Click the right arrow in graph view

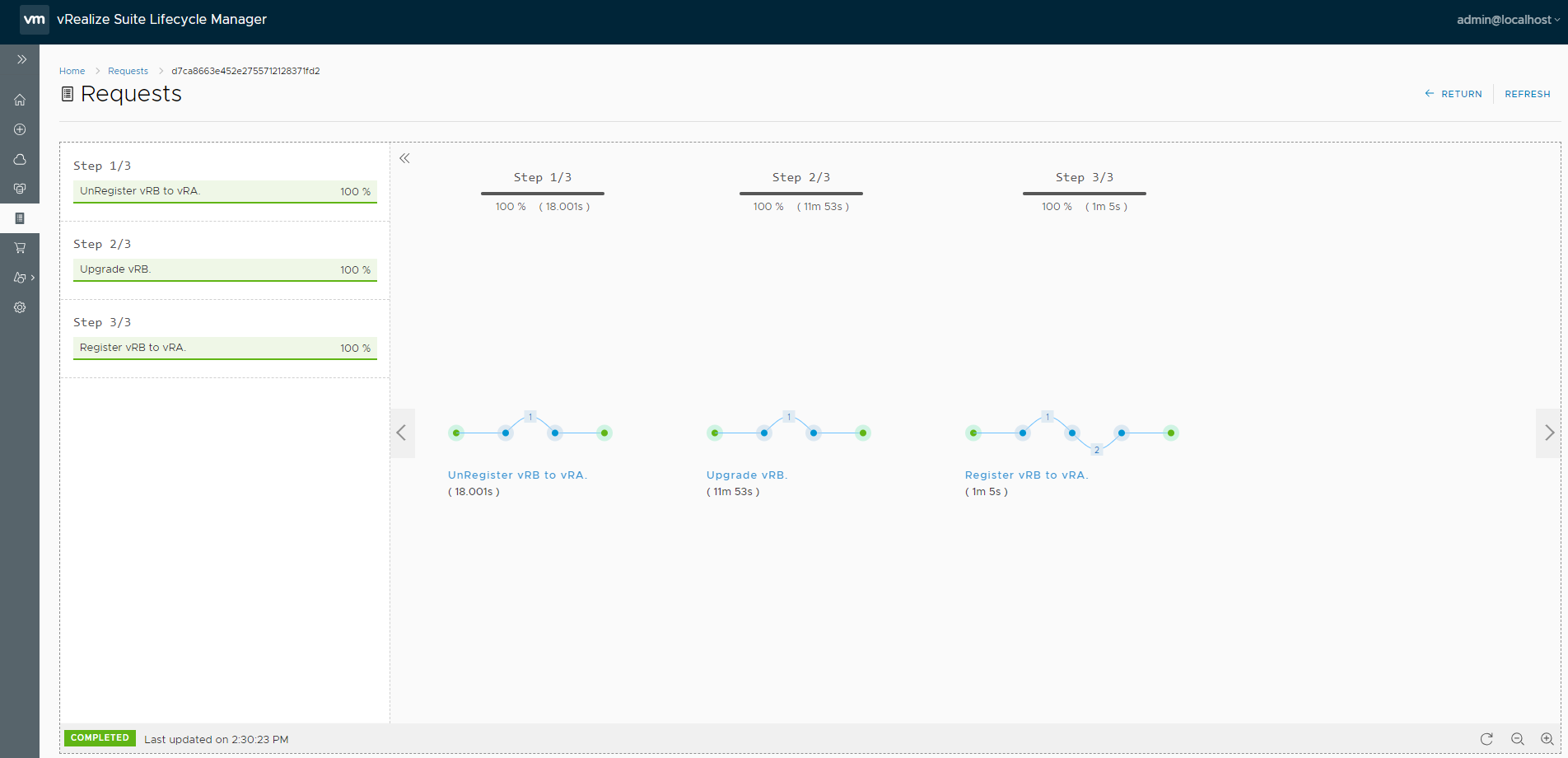1549,433
